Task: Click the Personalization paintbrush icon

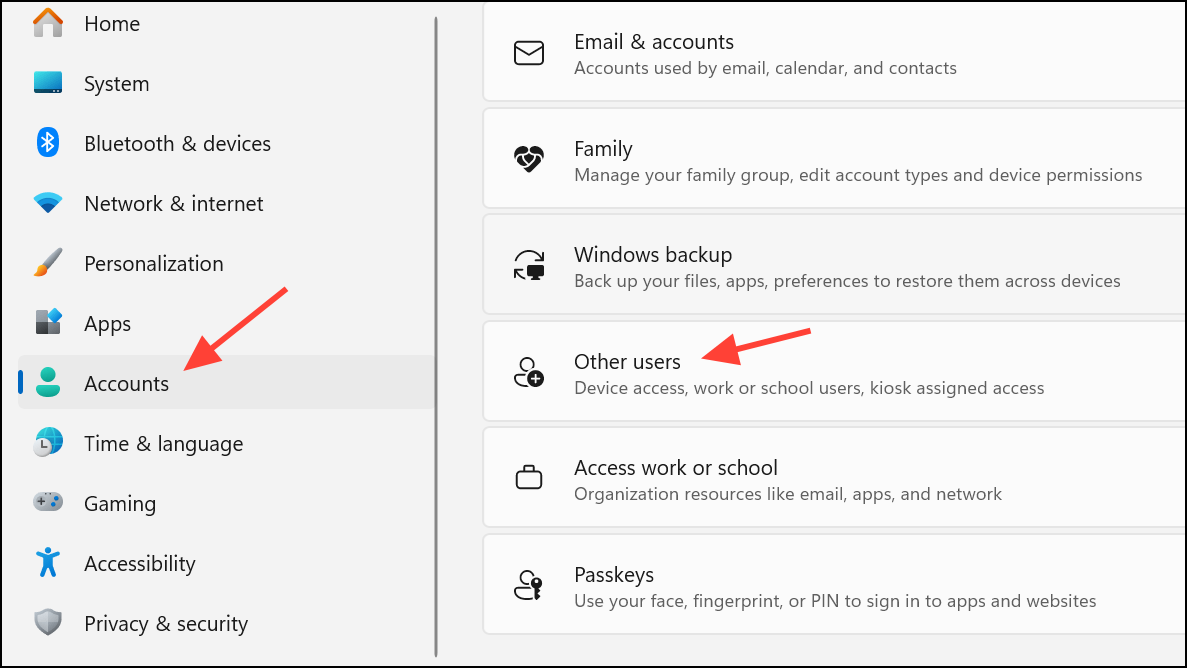Action: [48, 264]
